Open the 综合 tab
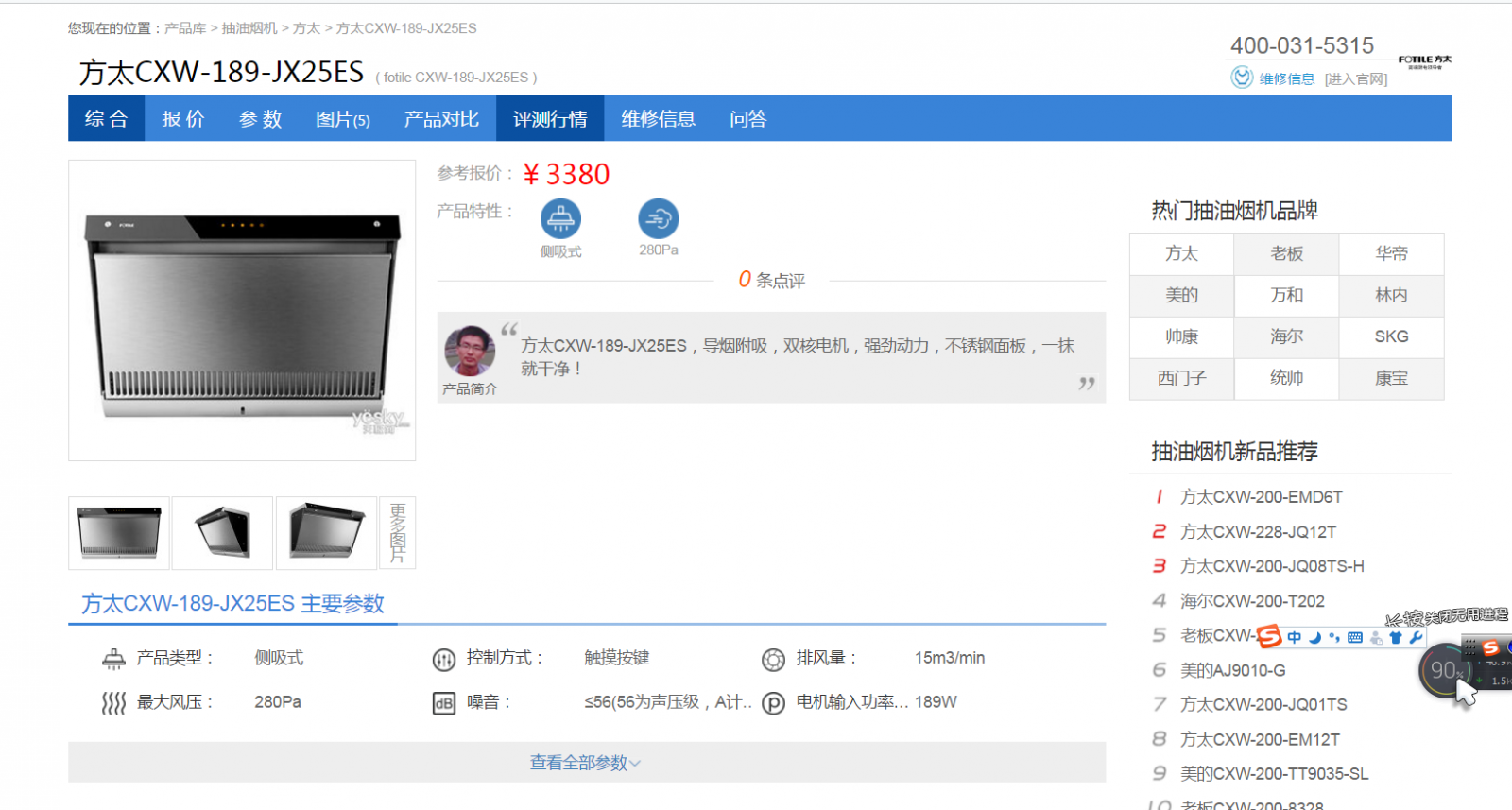The width and height of the screenshot is (1512, 810). point(106,118)
